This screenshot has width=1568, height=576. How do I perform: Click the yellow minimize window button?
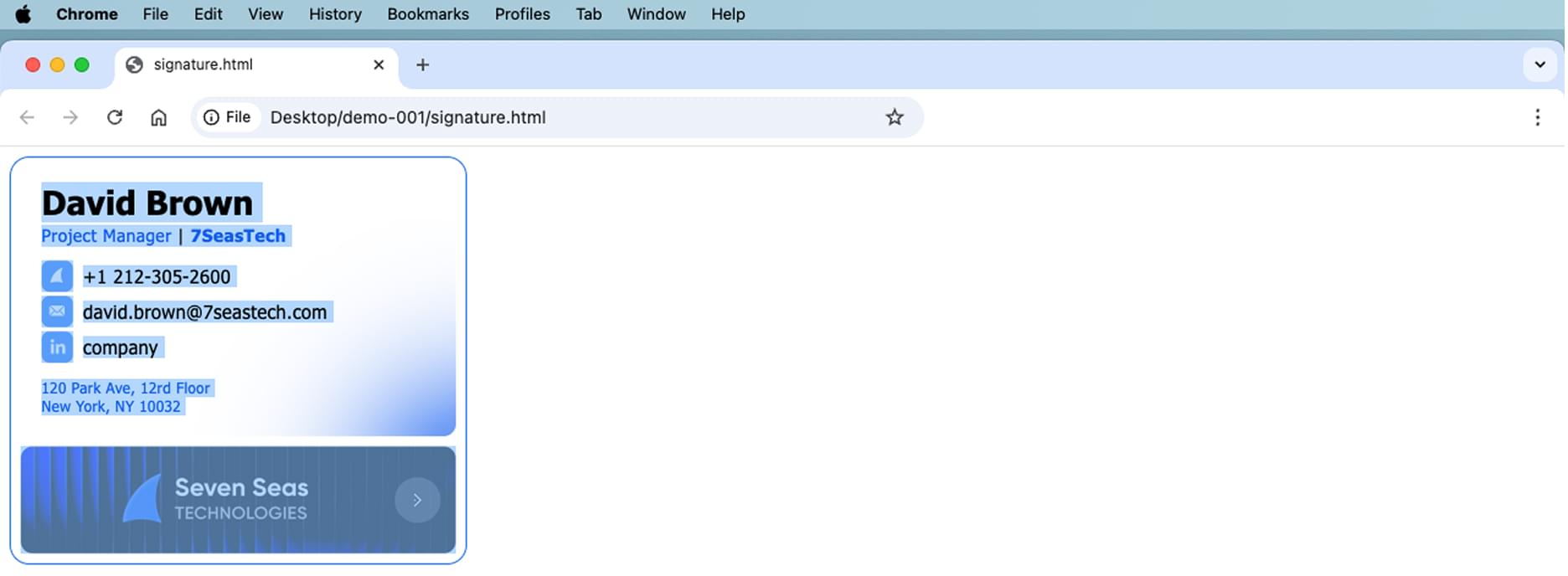click(x=57, y=64)
